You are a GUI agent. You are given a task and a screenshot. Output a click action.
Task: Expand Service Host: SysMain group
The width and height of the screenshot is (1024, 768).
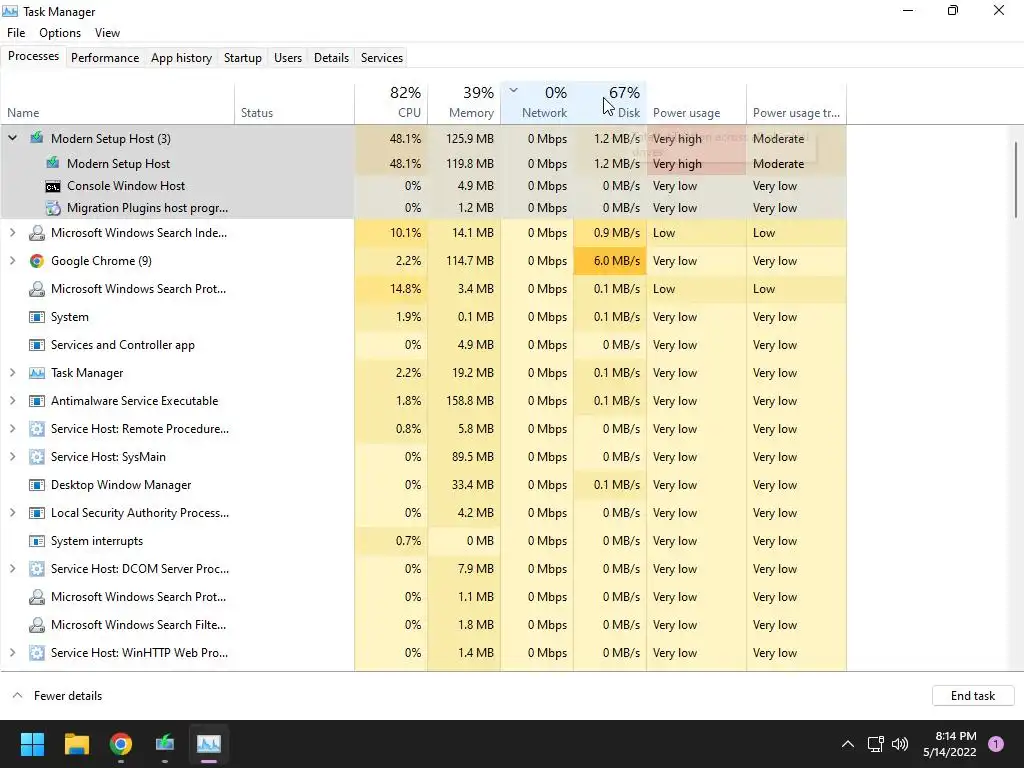click(x=12, y=457)
